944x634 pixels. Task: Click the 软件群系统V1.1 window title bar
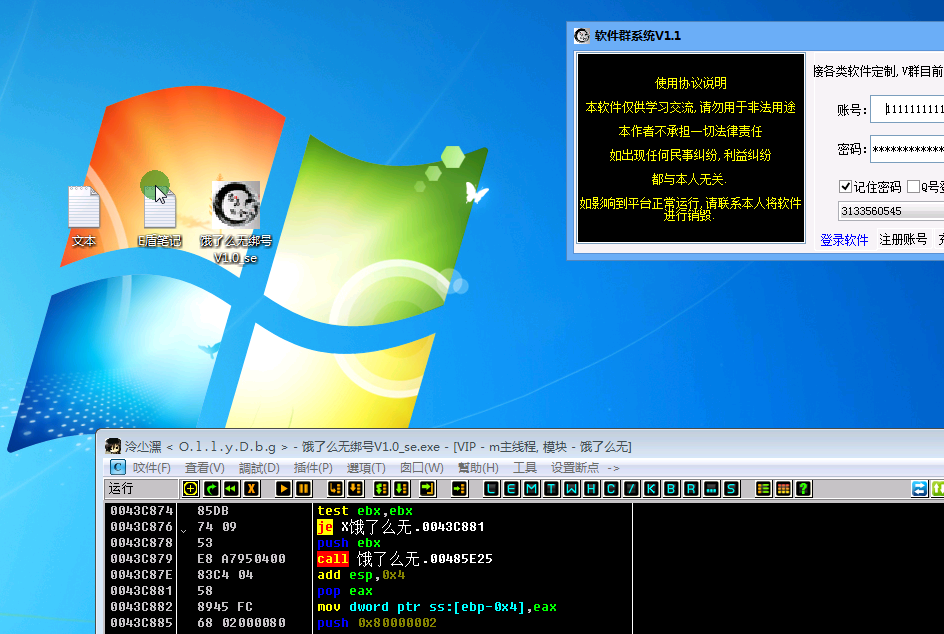756,36
